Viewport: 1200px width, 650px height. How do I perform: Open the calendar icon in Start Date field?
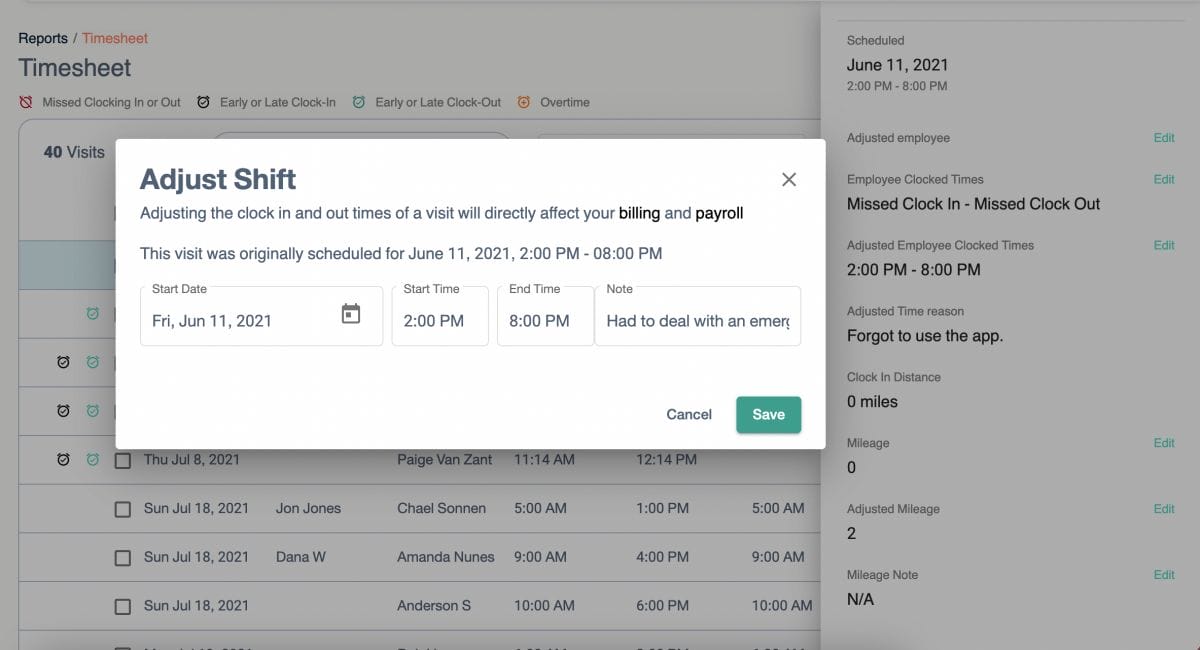(x=351, y=312)
